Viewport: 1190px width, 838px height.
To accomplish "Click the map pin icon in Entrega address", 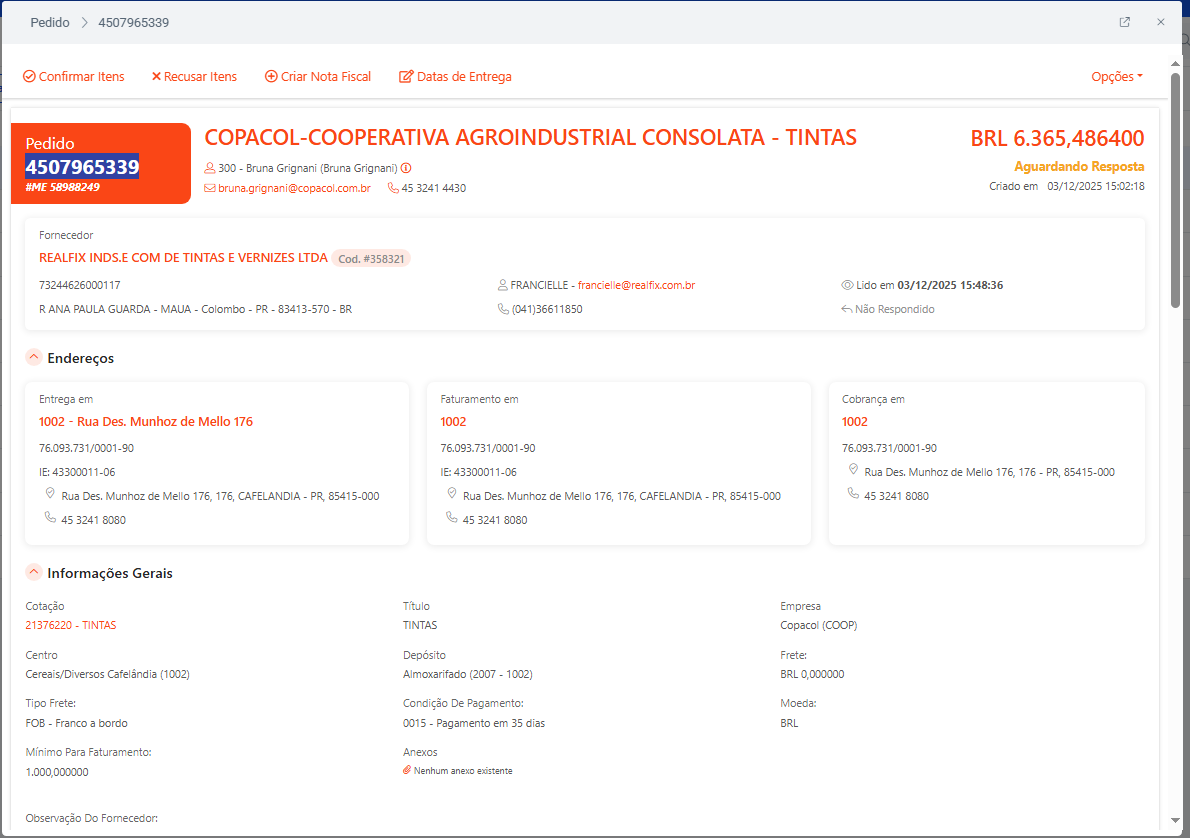I will click(50, 495).
